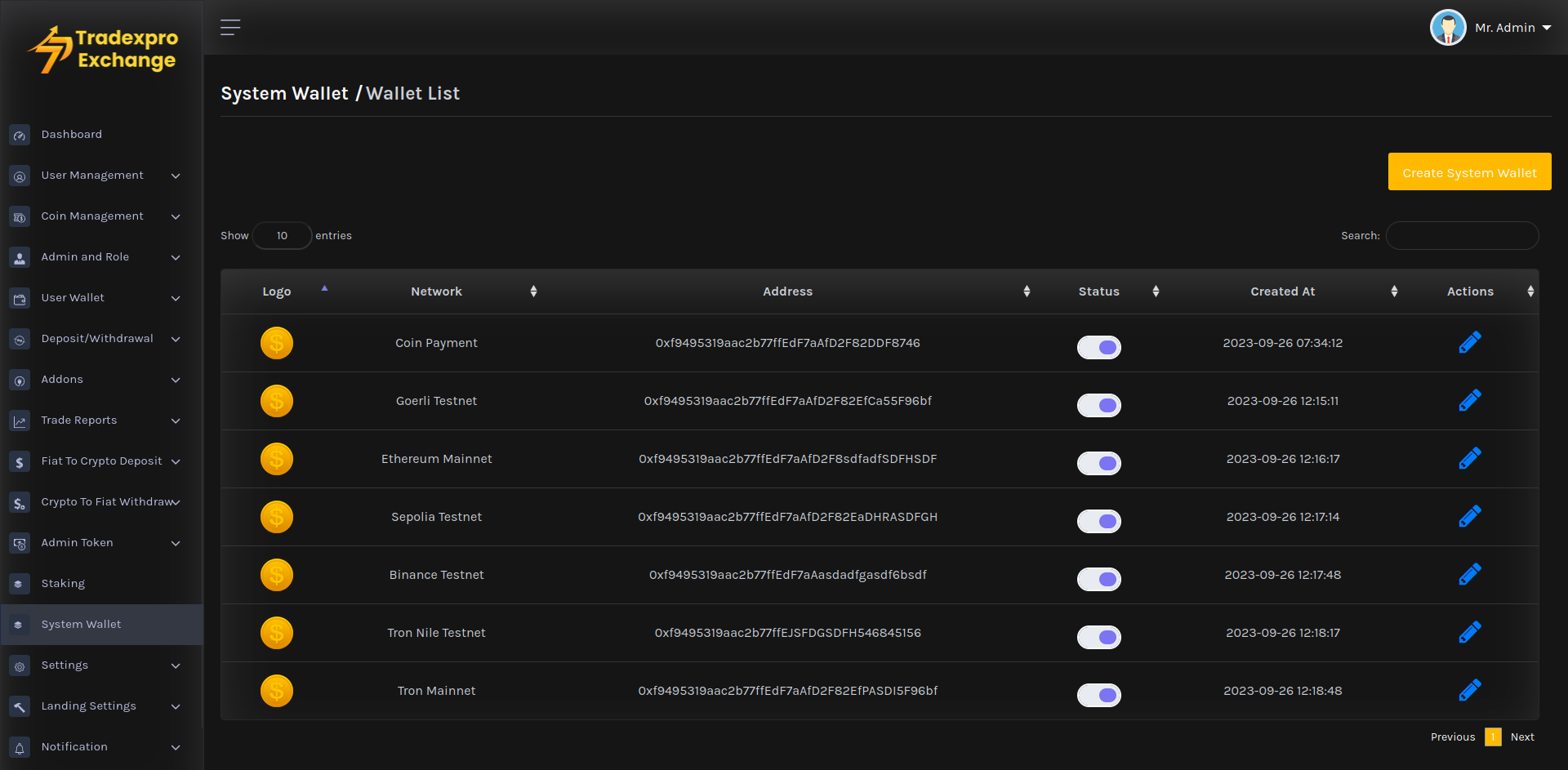Open the Mr. Admin dropdown arrow
Image resolution: width=1568 pixels, height=770 pixels.
click(1547, 28)
